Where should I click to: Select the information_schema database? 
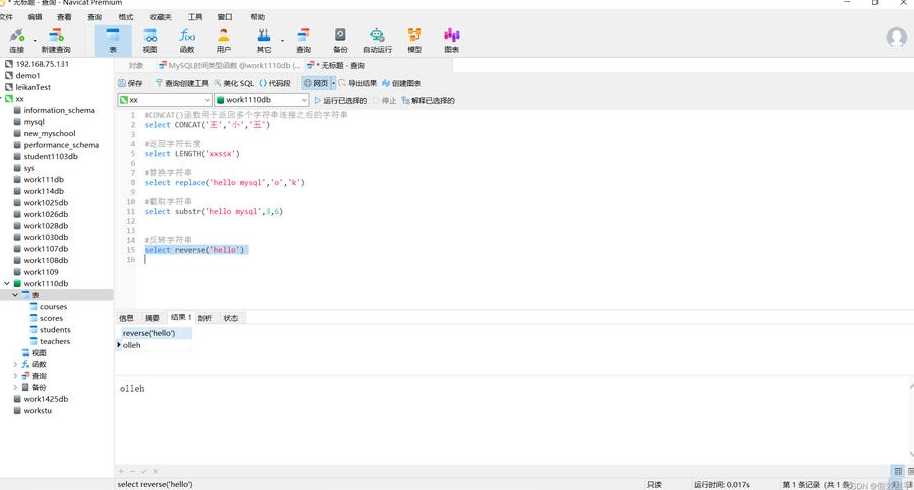pyautogui.click(x=54, y=110)
